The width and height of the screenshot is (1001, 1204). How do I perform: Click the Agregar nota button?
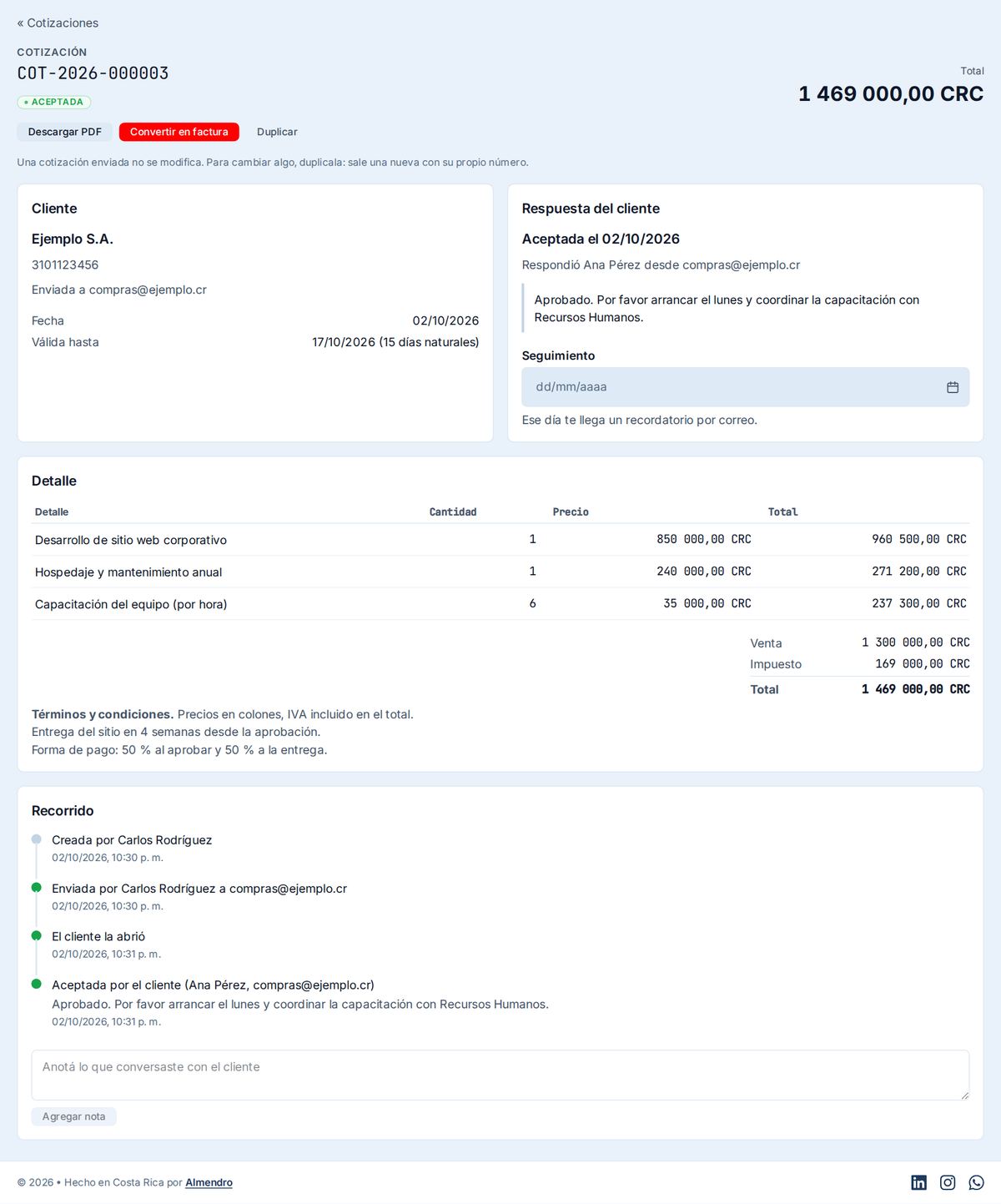click(x=74, y=1116)
